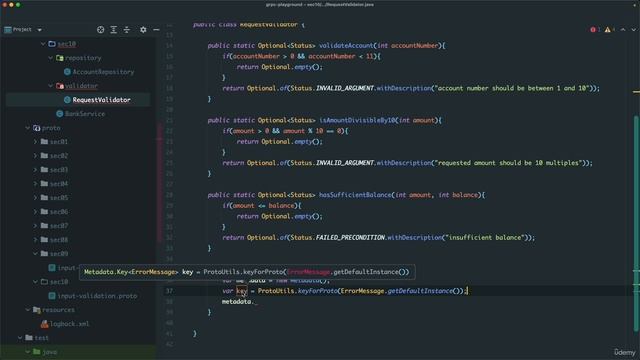Screen dimensions: 640x360
Task: Click the Expand All icon in Project panel
Action: pos(113,29)
